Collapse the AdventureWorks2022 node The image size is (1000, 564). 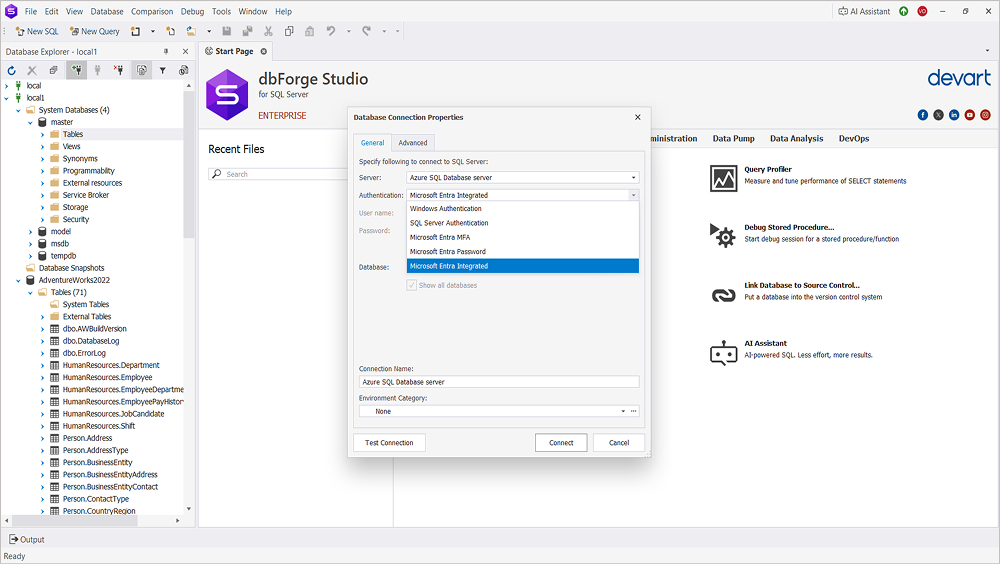click(18, 280)
